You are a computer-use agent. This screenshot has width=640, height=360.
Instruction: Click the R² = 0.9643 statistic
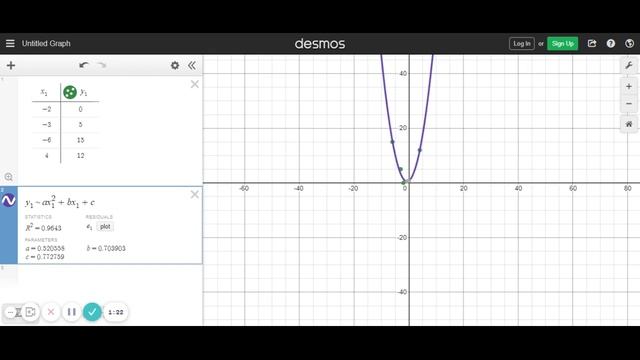coord(43,228)
